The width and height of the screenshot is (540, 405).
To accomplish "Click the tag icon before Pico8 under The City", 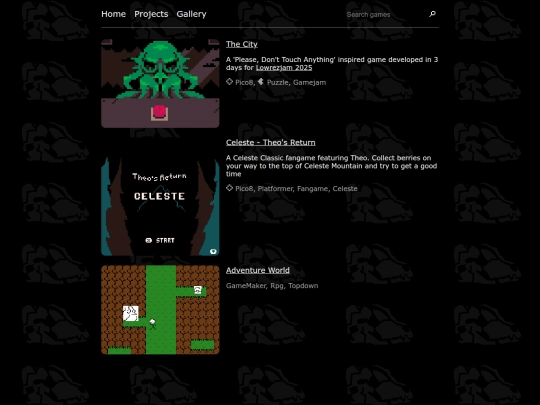I will point(229,82).
